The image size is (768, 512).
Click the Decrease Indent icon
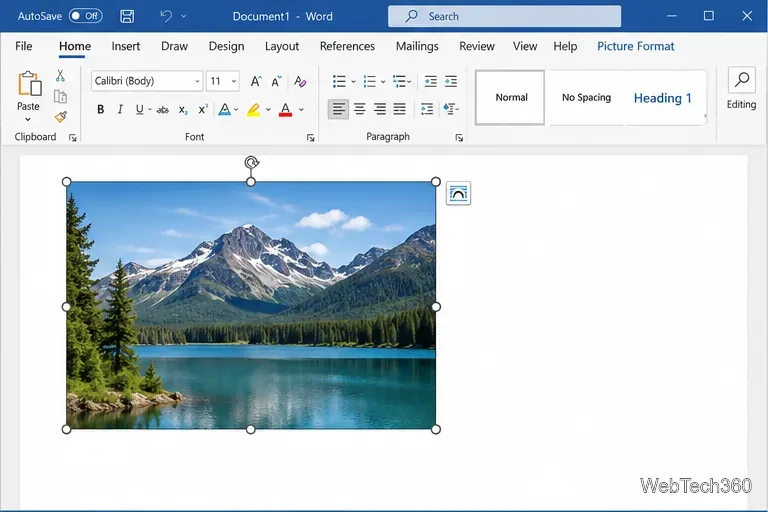pyautogui.click(x=431, y=81)
